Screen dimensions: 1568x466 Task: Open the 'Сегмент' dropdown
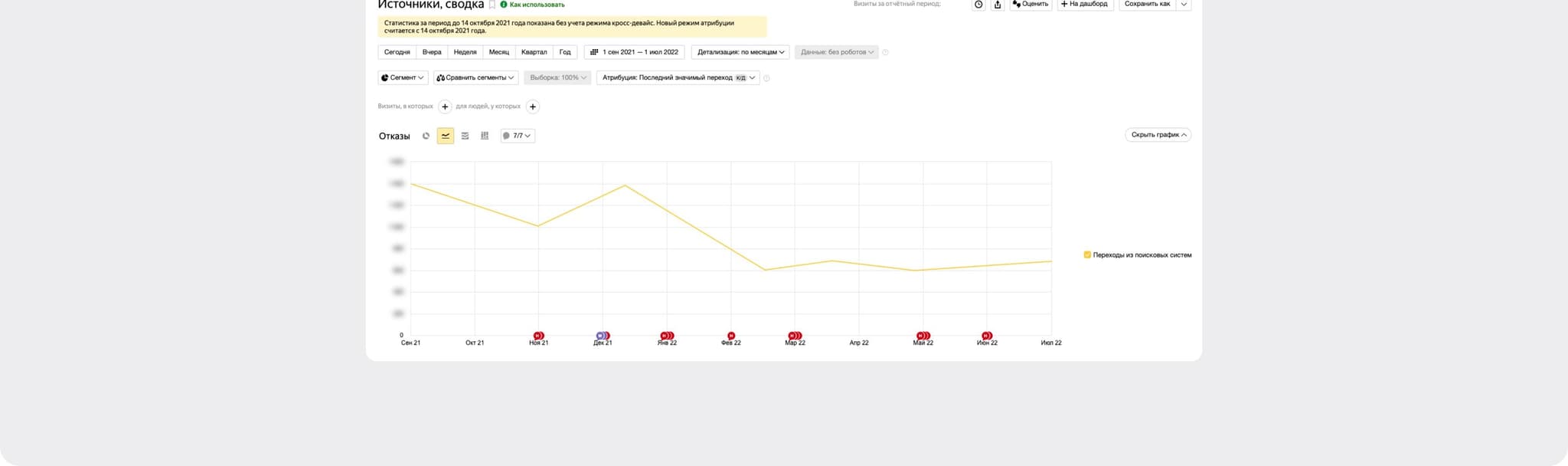[x=403, y=77]
